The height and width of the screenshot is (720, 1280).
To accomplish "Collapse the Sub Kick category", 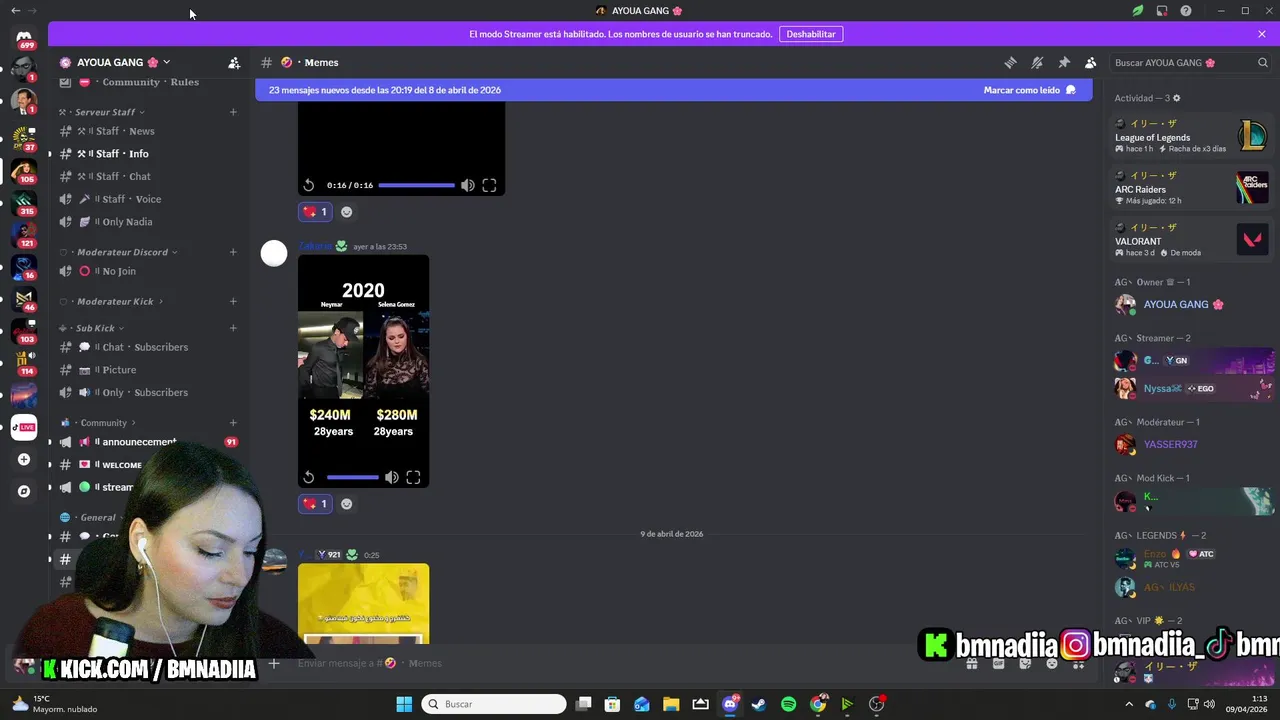I will (92, 328).
